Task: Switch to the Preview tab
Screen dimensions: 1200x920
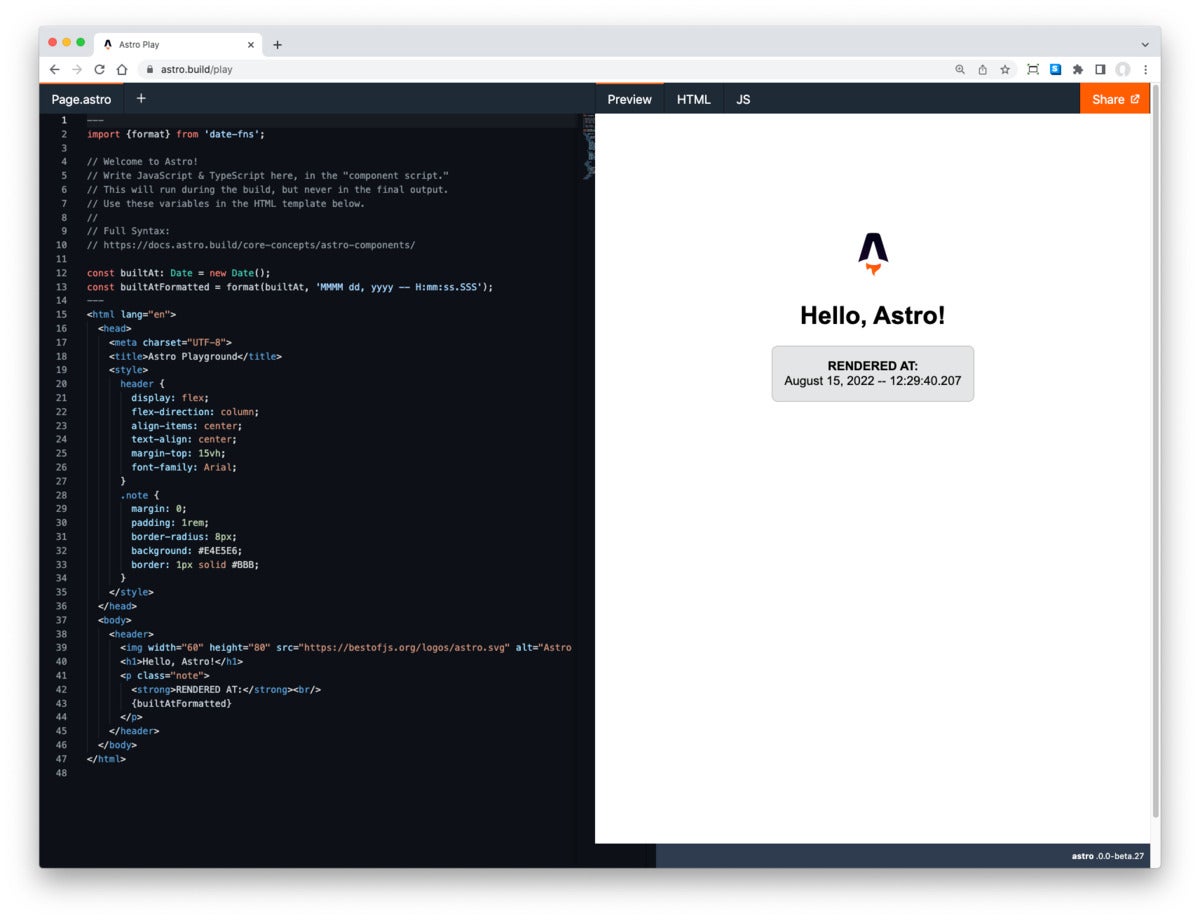Action: pyautogui.click(x=629, y=99)
